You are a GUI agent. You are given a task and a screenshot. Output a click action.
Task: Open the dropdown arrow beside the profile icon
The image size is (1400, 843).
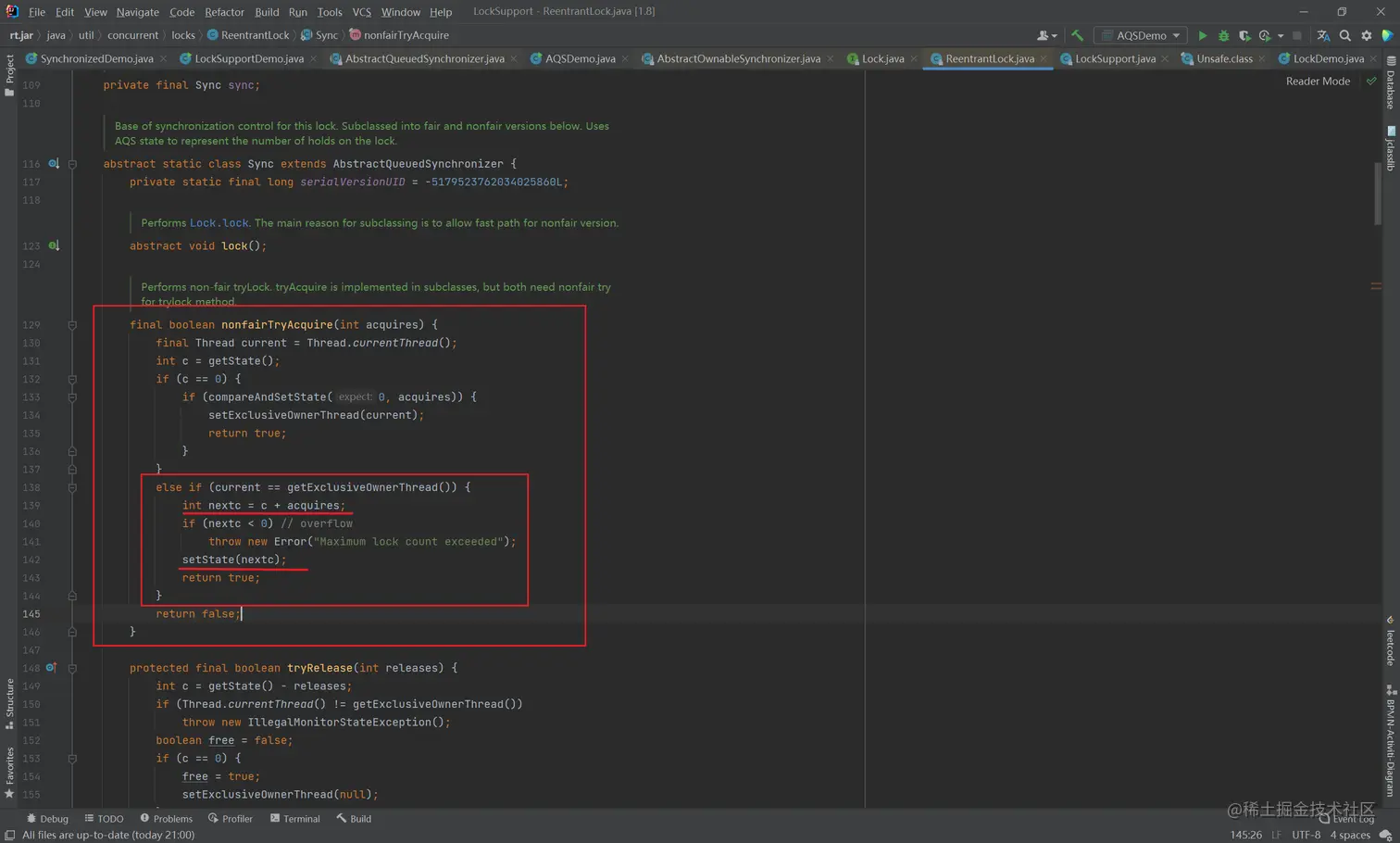click(1281, 36)
